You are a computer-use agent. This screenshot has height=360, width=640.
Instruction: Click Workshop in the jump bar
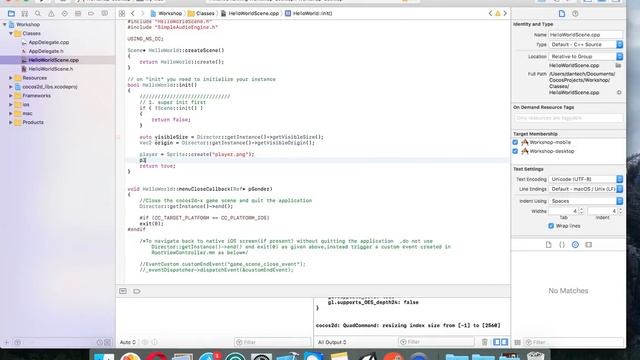166,13
